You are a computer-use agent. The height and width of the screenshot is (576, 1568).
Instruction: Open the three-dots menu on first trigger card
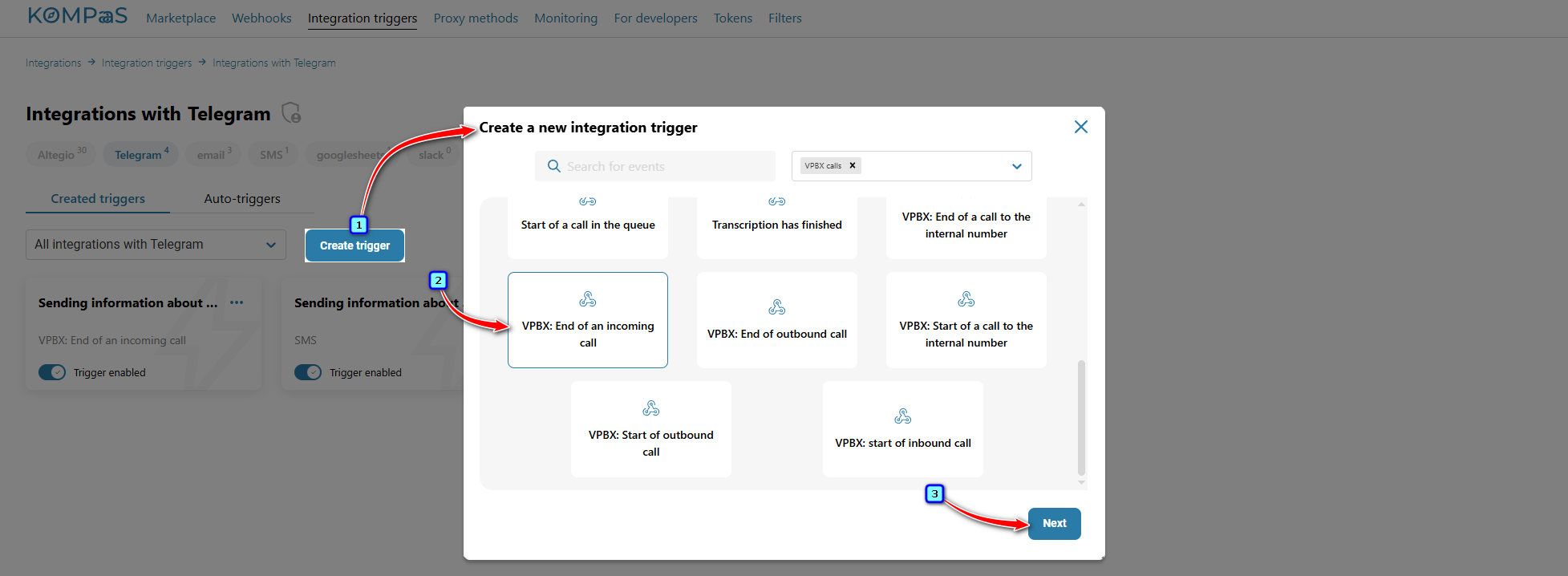(x=237, y=302)
